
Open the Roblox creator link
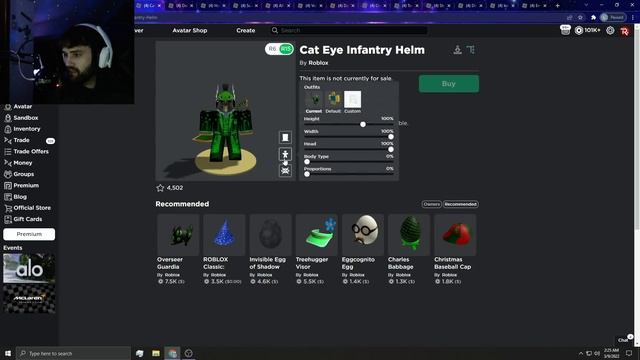click(318, 63)
